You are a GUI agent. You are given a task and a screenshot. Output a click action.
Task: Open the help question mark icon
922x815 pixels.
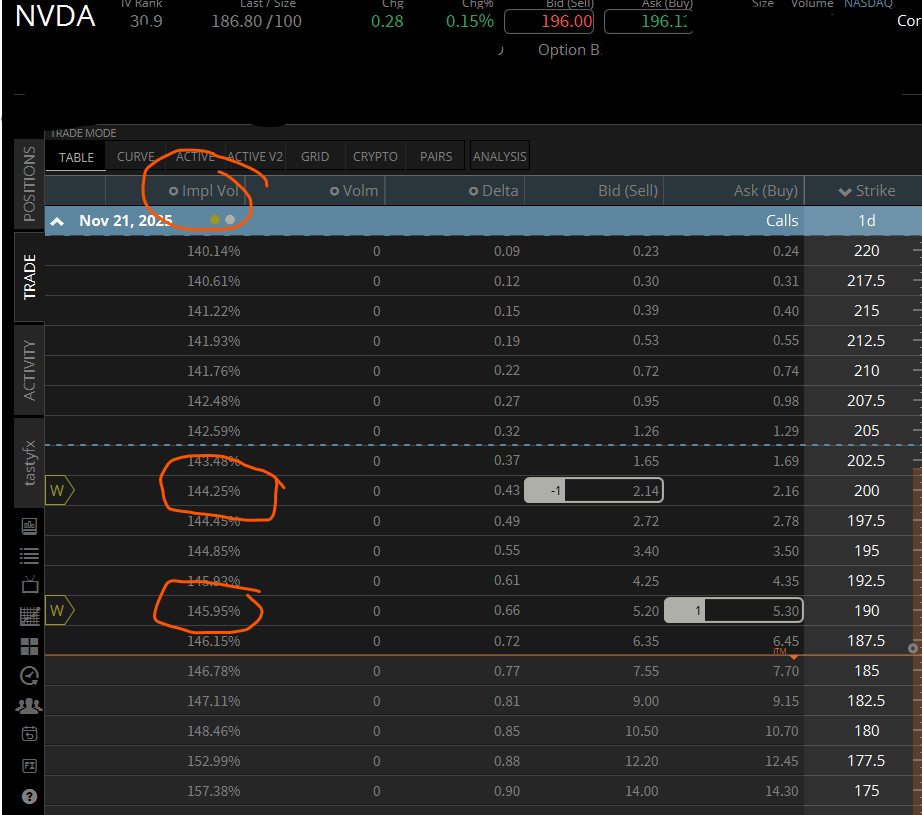(x=29, y=796)
